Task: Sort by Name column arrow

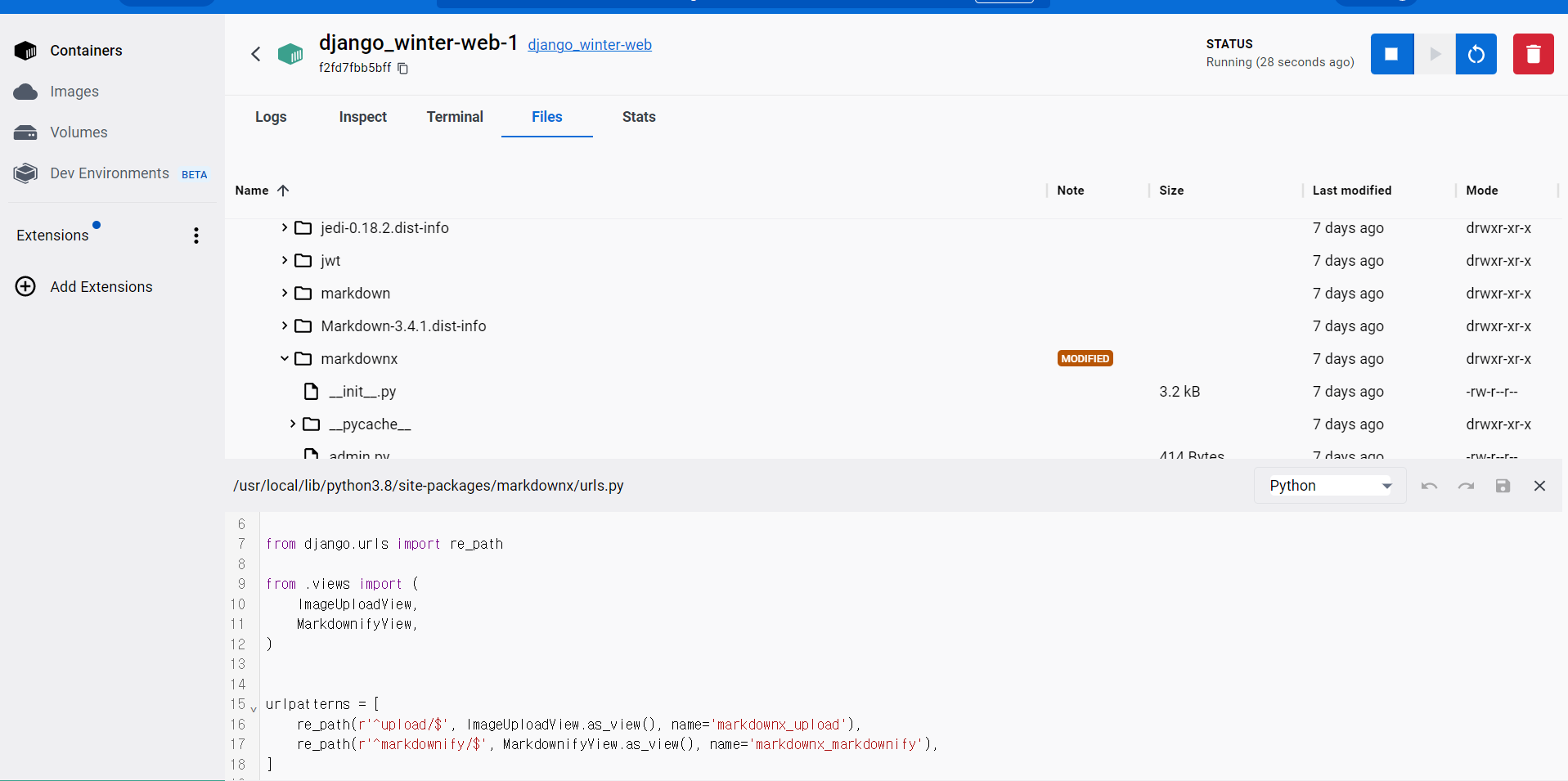Action: [x=283, y=191]
